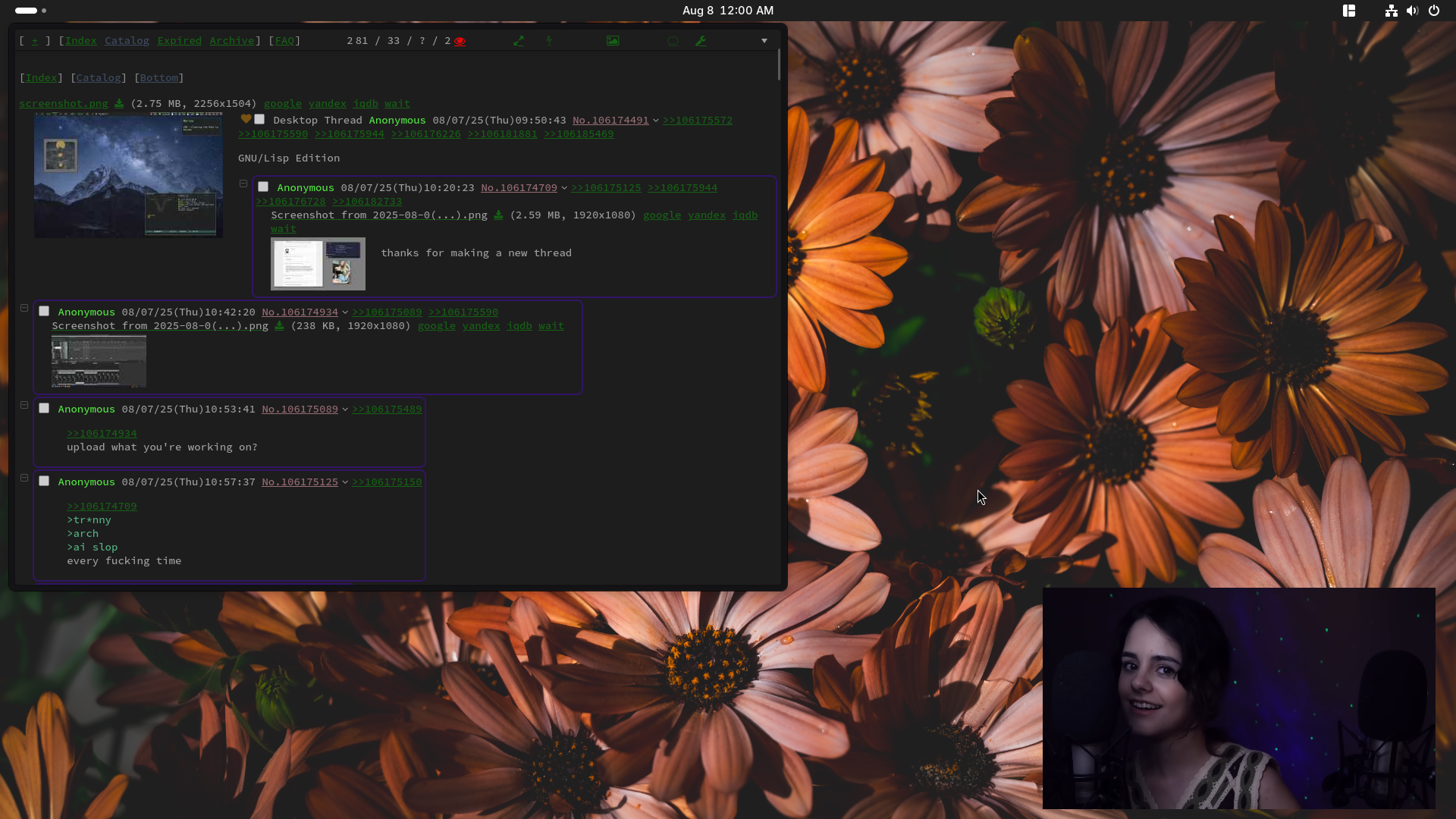Follow backlink >>106185469
Image resolution: width=1456 pixels, height=819 pixels.
(579, 133)
